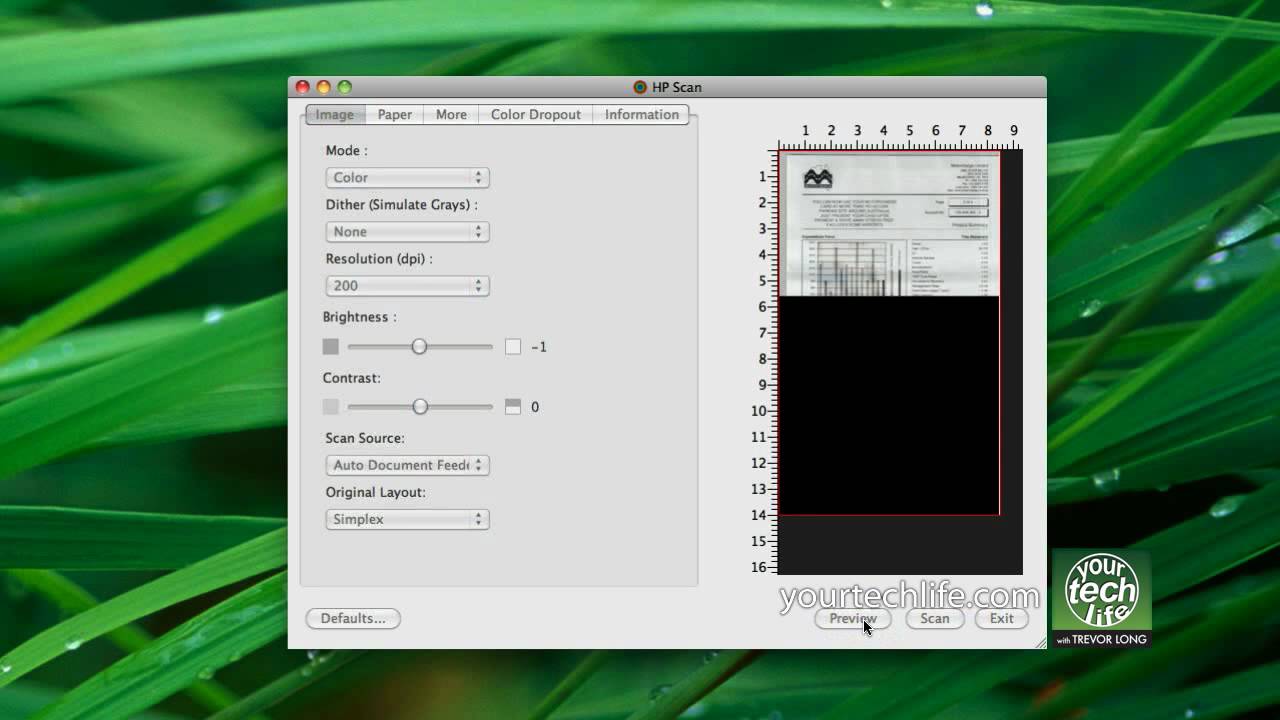Open the Mode dropdown showing Color

(407, 177)
